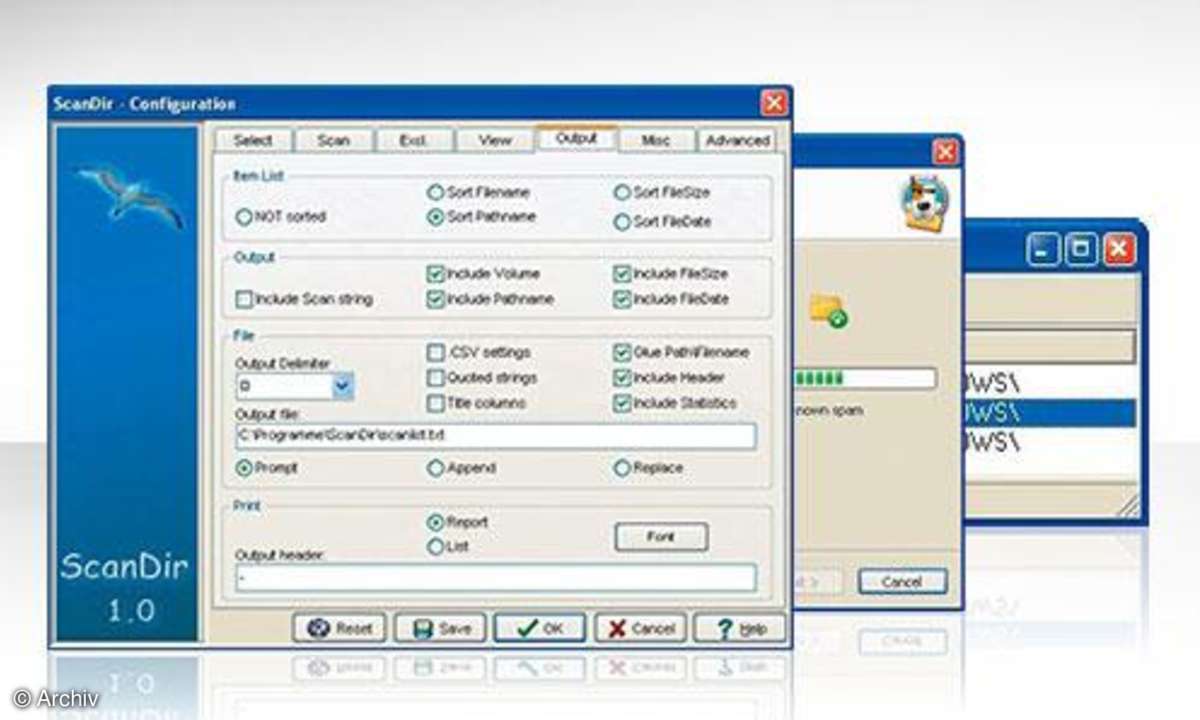Select the Sort Filename radio button
This screenshot has height=720, width=1200.
click(435, 192)
